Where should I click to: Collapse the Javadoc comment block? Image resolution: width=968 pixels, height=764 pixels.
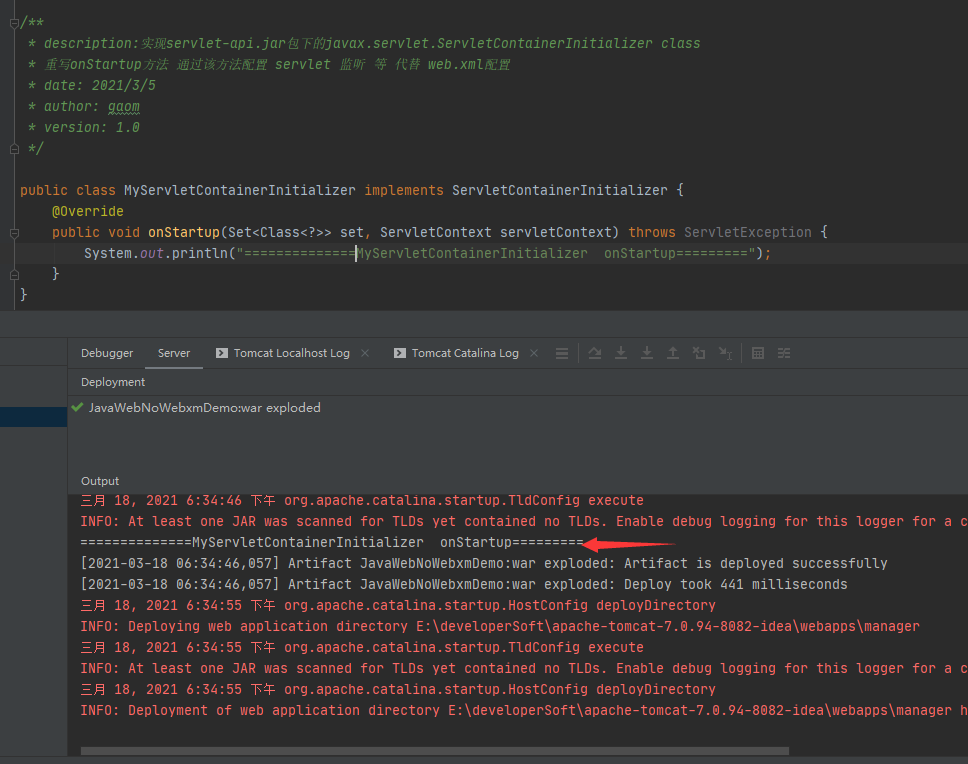(14, 23)
